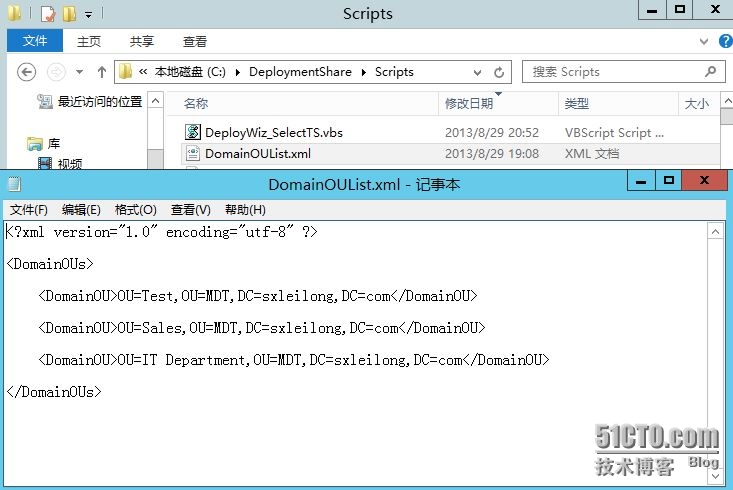Select DeploymentShare in address path
Screen dimensions: 733x490
(300, 72)
